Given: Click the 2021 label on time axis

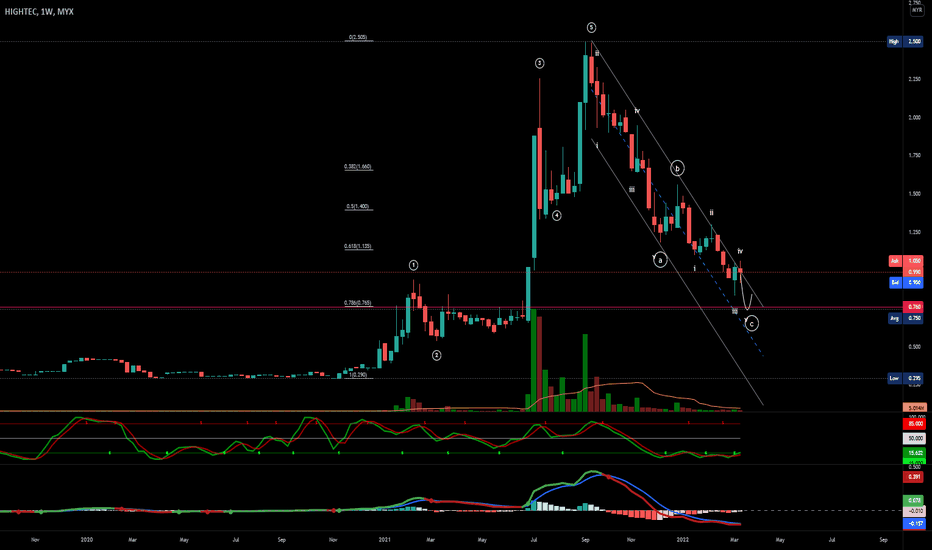Looking at the screenshot, I should coord(385,540).
